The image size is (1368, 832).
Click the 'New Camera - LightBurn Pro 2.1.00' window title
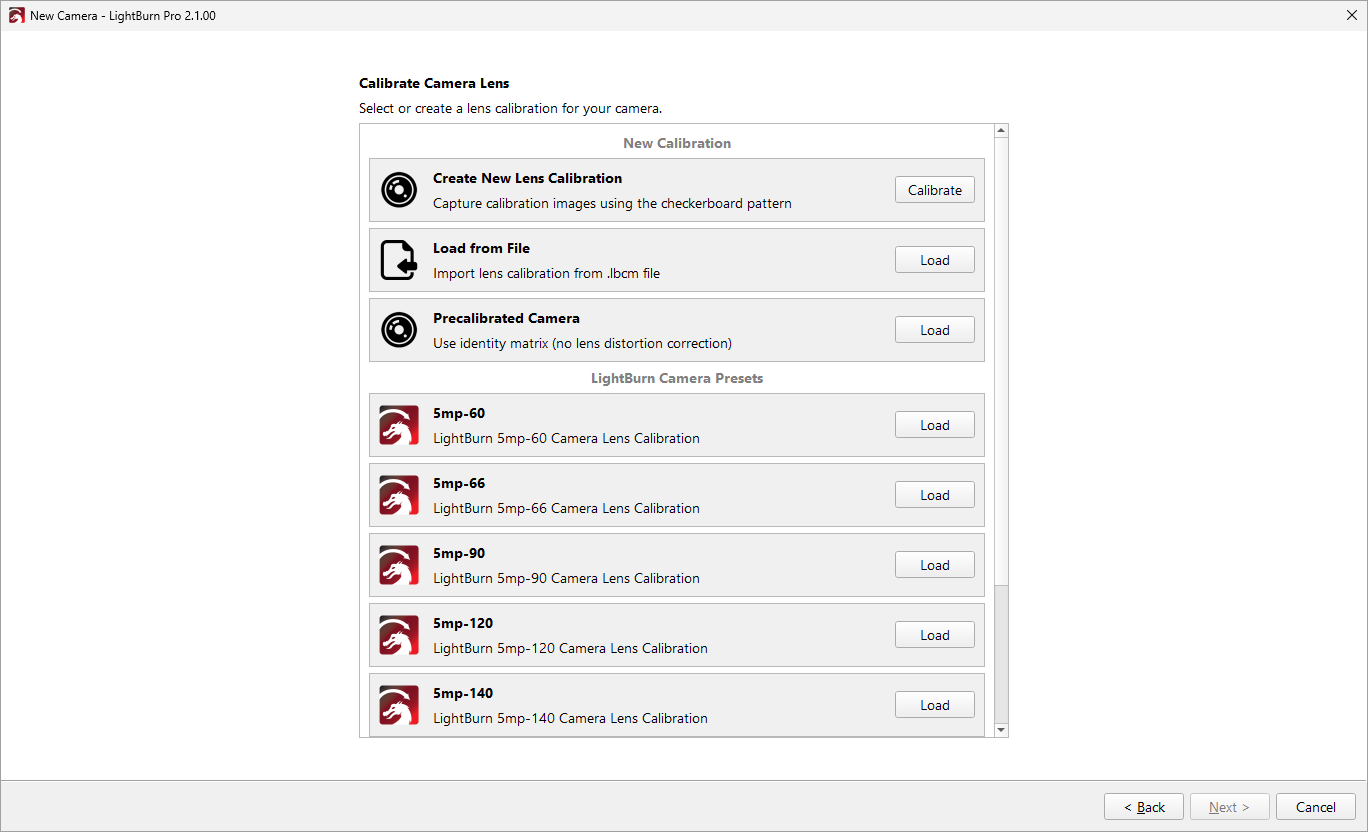123,16
